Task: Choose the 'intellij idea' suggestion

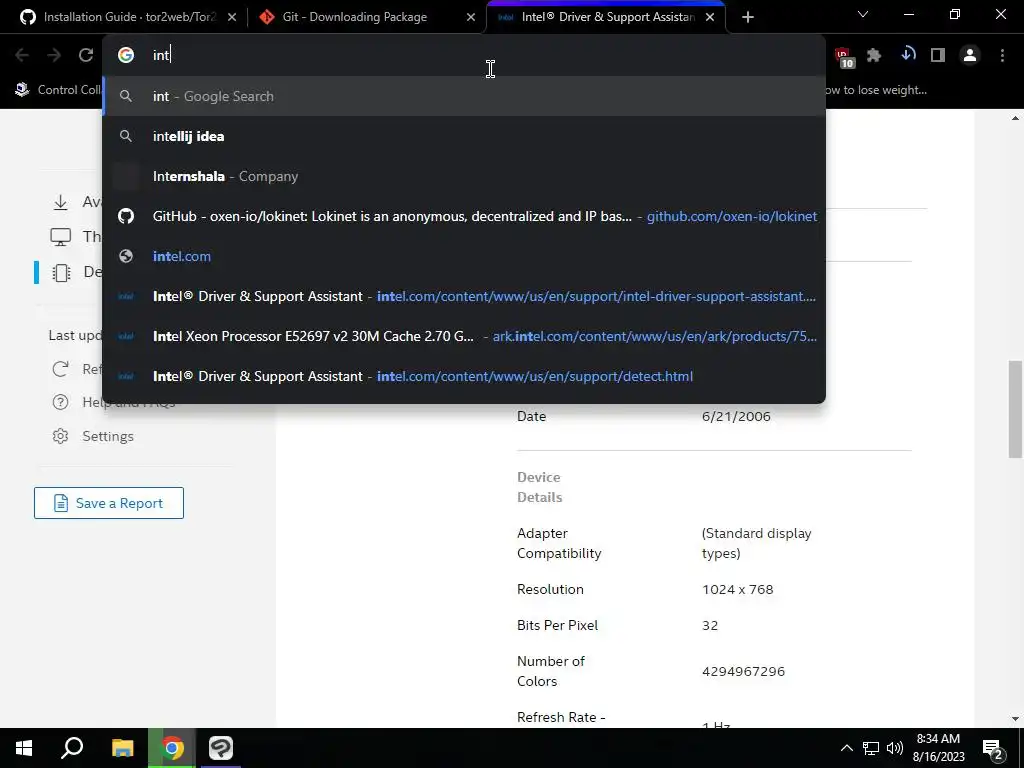Action: (x=464, y=136)
